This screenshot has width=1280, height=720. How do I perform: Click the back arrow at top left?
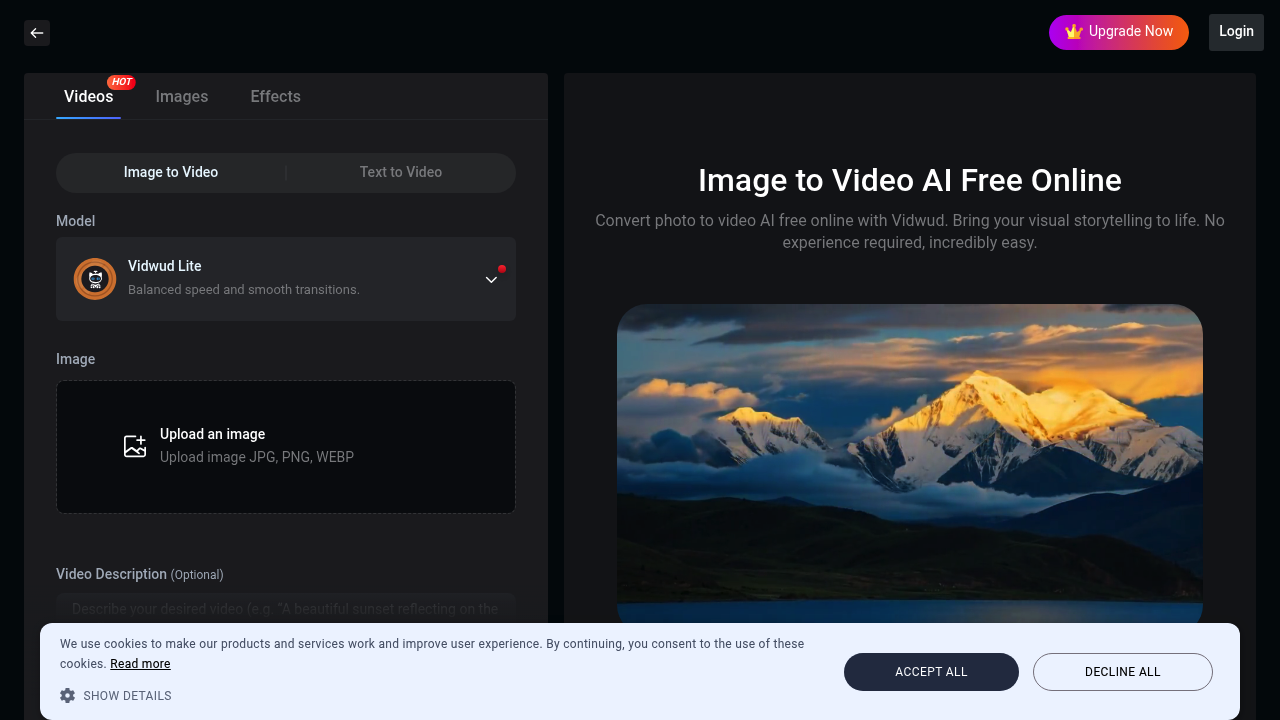36,32
